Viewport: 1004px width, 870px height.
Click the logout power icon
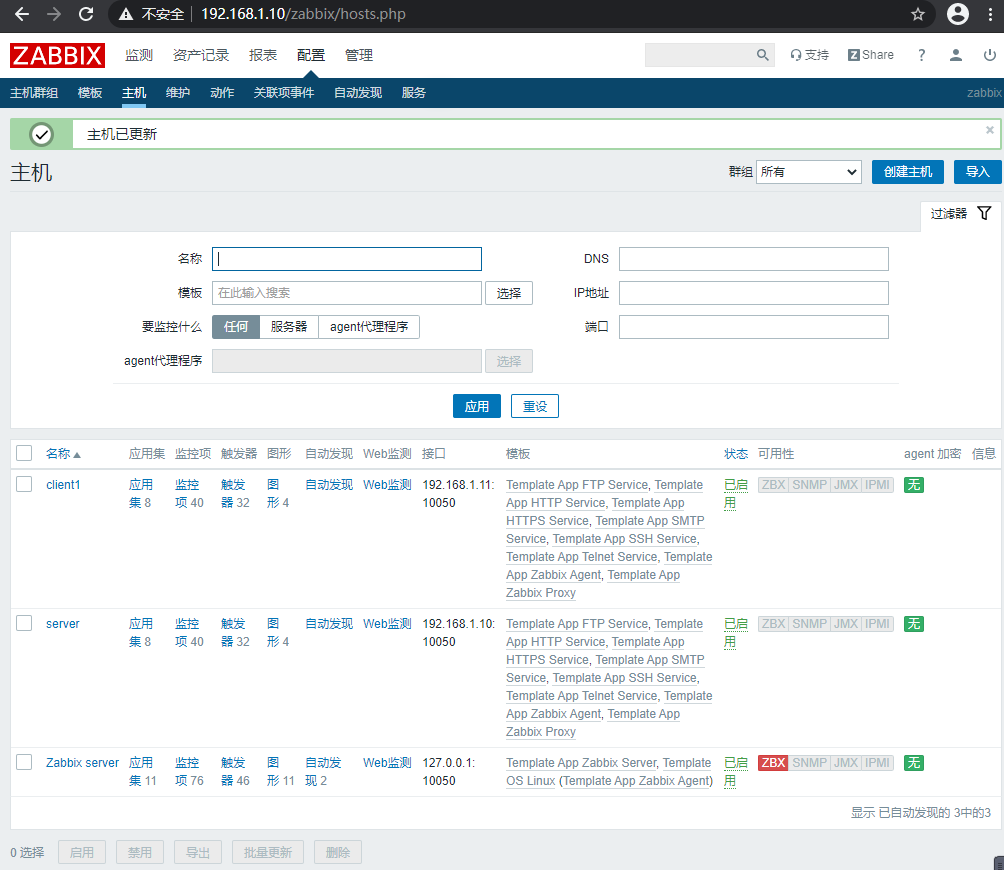click(989, 55)
